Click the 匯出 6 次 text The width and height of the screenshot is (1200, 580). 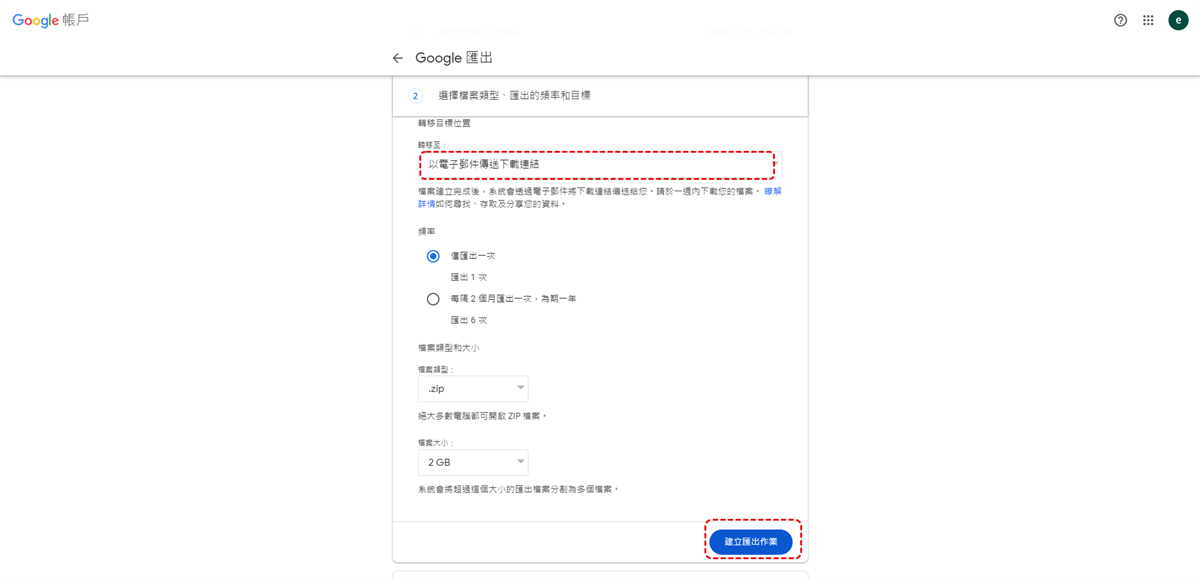(x=469, y=320)
